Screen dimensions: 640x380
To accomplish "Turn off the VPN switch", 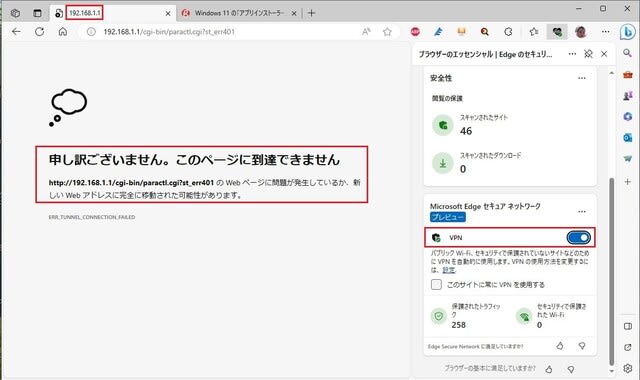I will point(578,238).
